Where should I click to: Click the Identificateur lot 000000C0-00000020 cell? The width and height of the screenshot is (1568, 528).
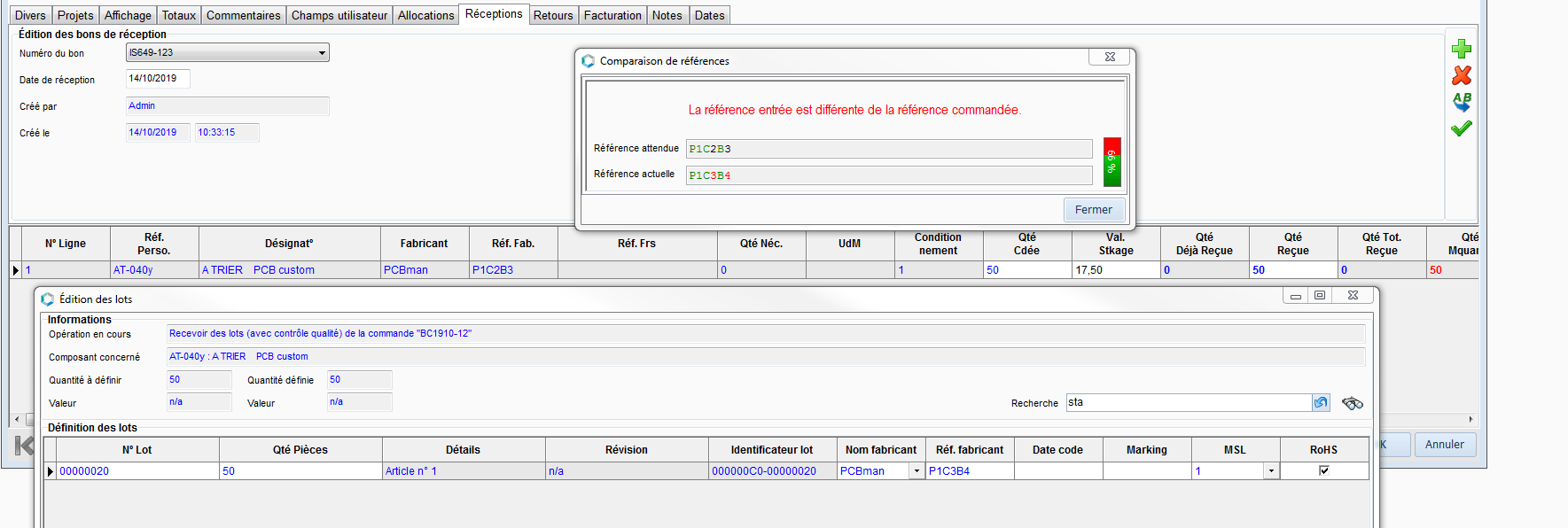(773, 471)
